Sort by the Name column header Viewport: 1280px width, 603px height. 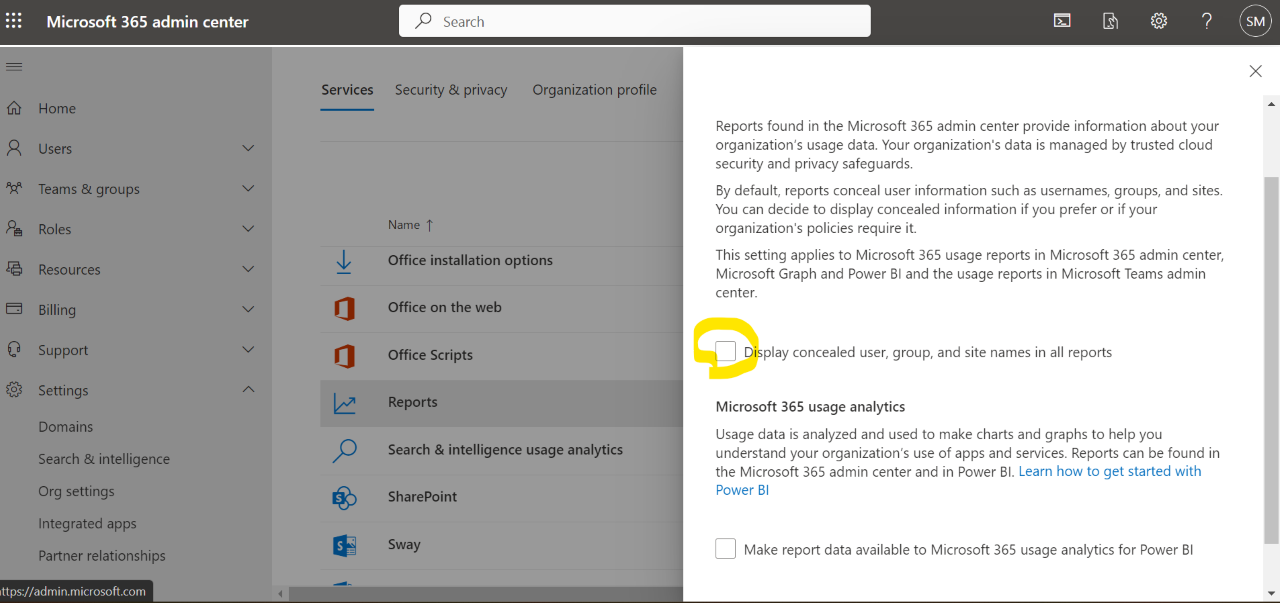click(x=411, y=225)
